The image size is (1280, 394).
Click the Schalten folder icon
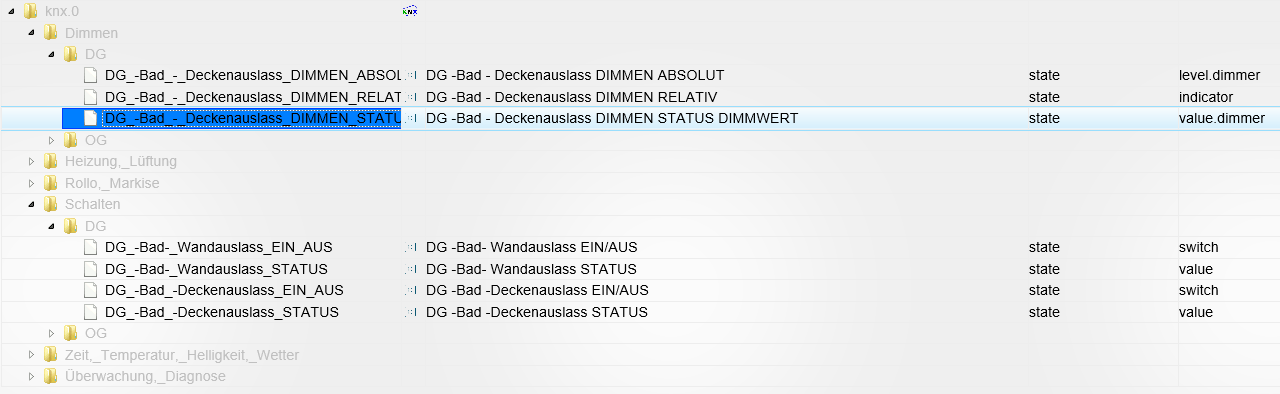point(50,204)
